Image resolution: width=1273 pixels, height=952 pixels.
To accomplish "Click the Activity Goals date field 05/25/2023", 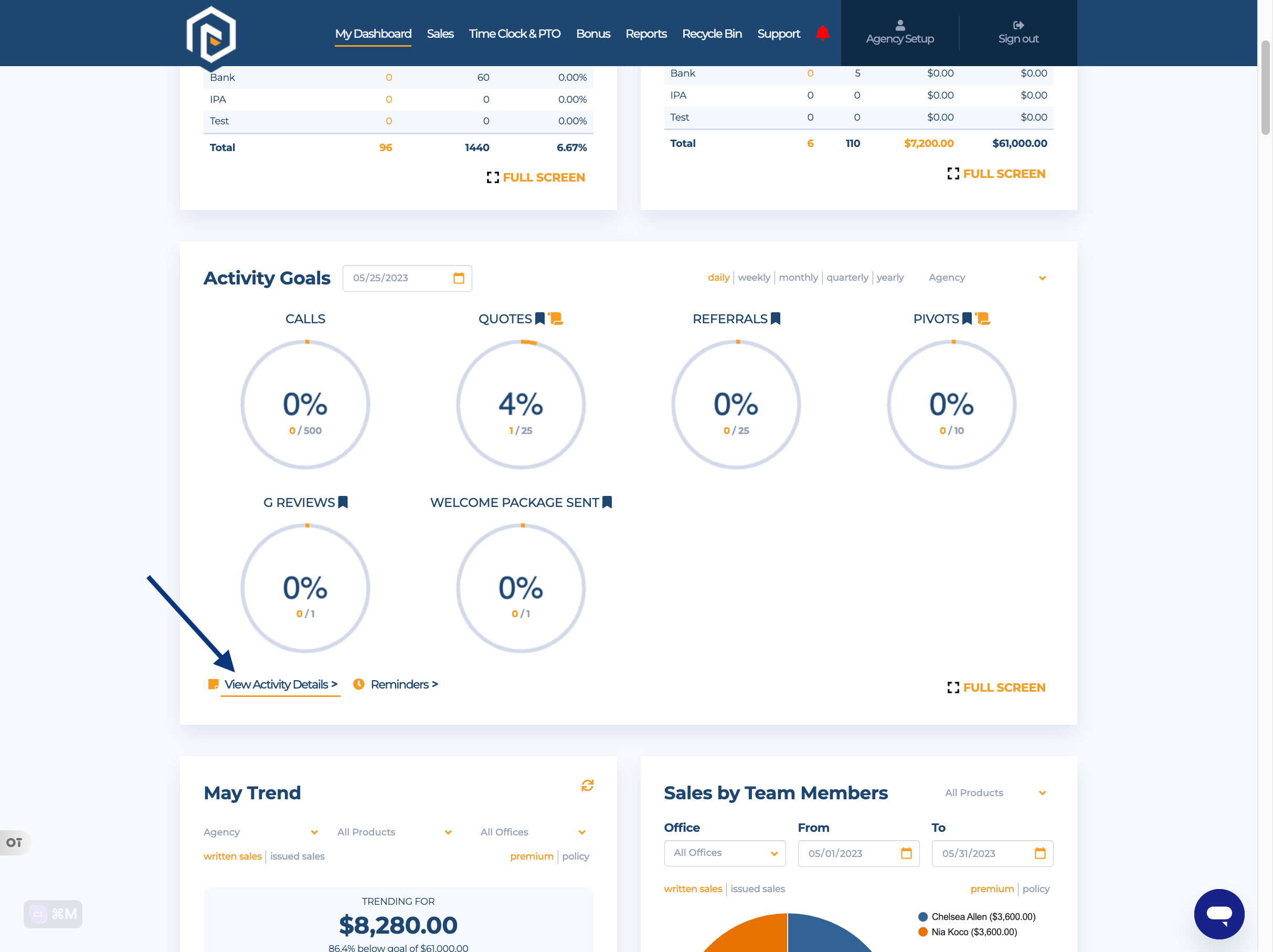I will (407, 278).
